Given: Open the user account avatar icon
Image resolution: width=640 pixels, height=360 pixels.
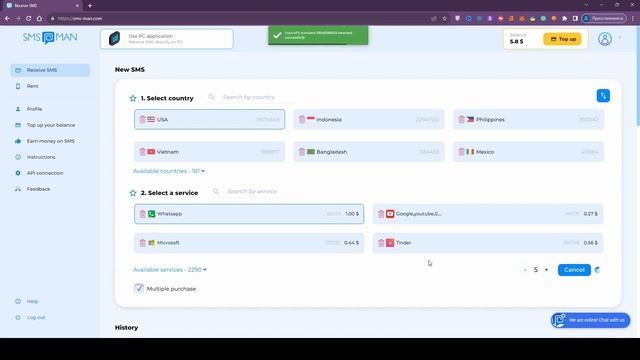Looking at the screenshot, I should click(605, 39).
